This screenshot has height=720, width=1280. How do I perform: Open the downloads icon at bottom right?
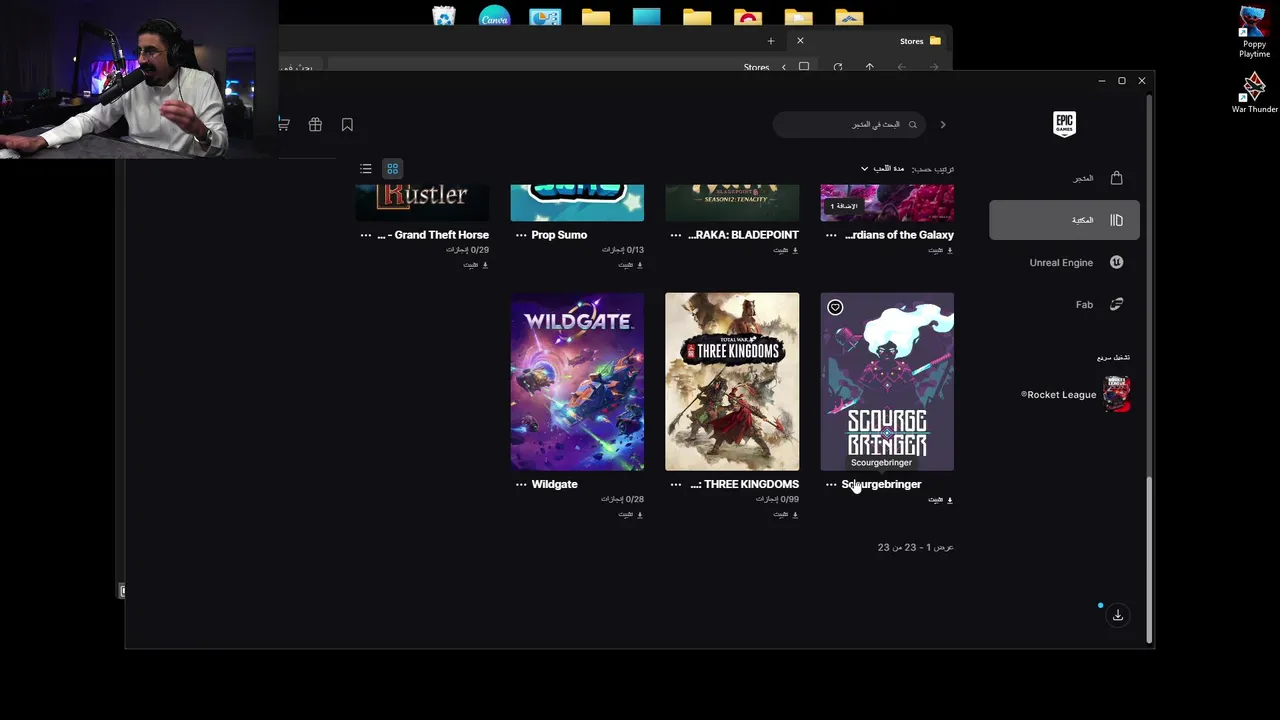point(1118,615)
